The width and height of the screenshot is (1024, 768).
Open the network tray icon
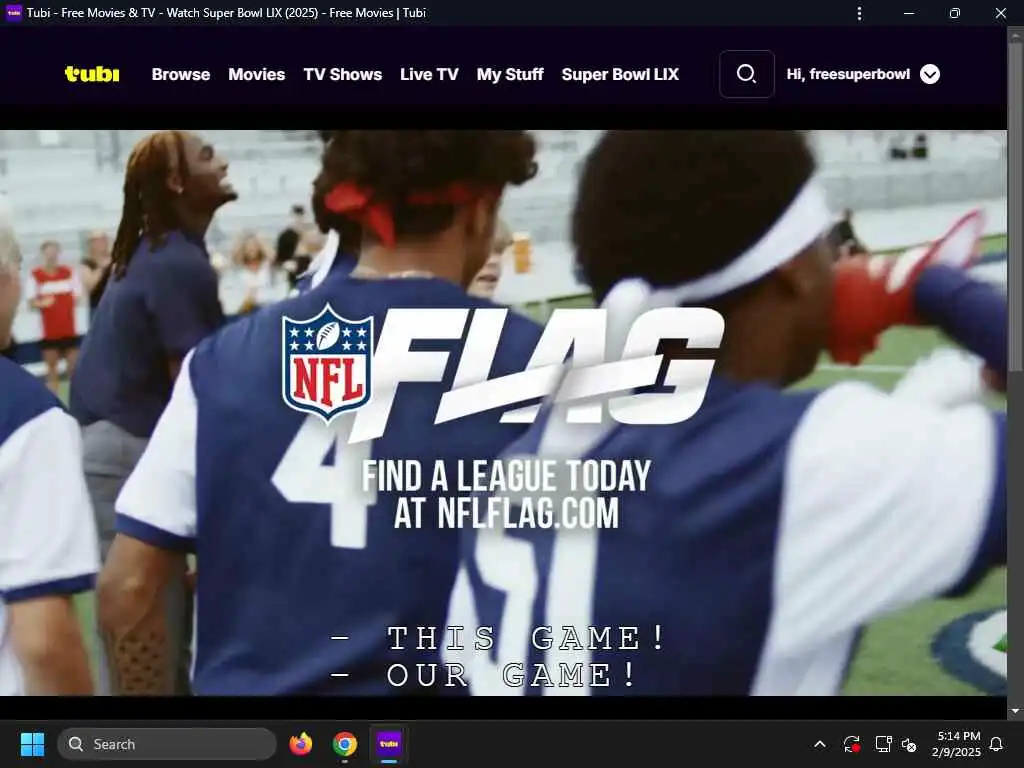click(883, 744)
